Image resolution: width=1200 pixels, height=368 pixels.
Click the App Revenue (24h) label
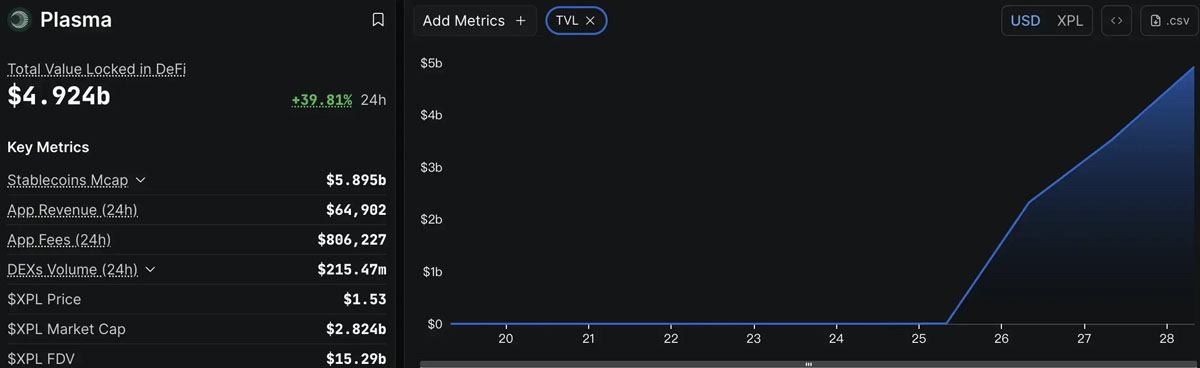72,210
